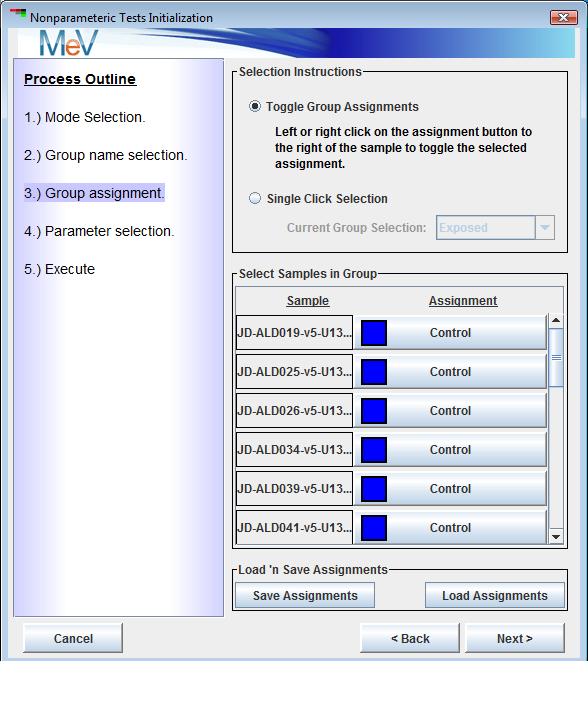The height and width of the screenshot is (704, 588).
Task: Click blue color swatch for JD-ALD034
Action: point(374,450)
